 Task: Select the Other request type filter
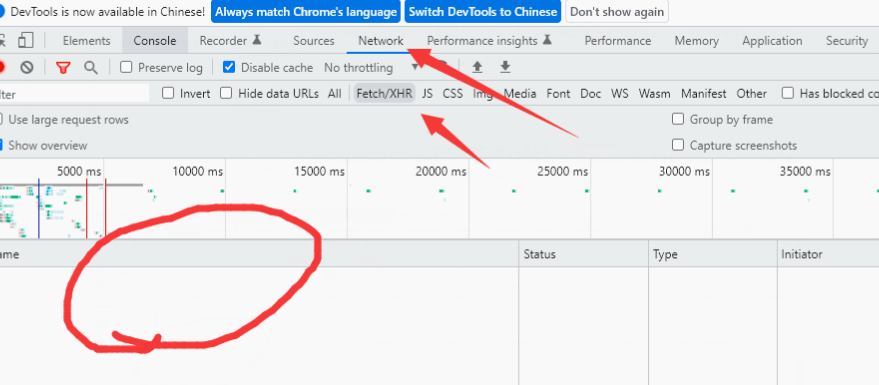751,94
